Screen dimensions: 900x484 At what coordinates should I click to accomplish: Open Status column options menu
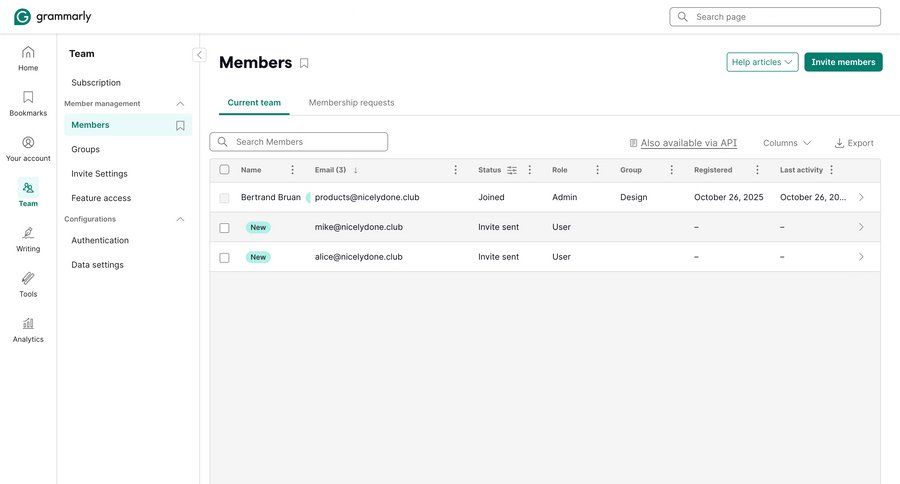530,170
